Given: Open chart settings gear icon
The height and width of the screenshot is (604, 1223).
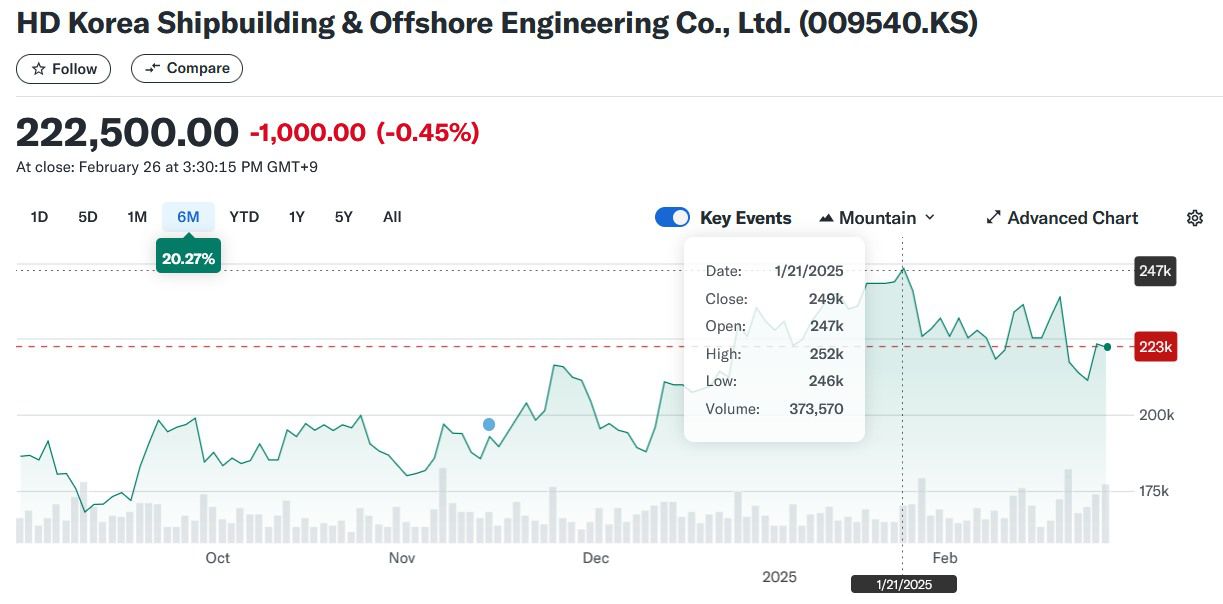Looking at the screenshot, I should click(1194, 218).
